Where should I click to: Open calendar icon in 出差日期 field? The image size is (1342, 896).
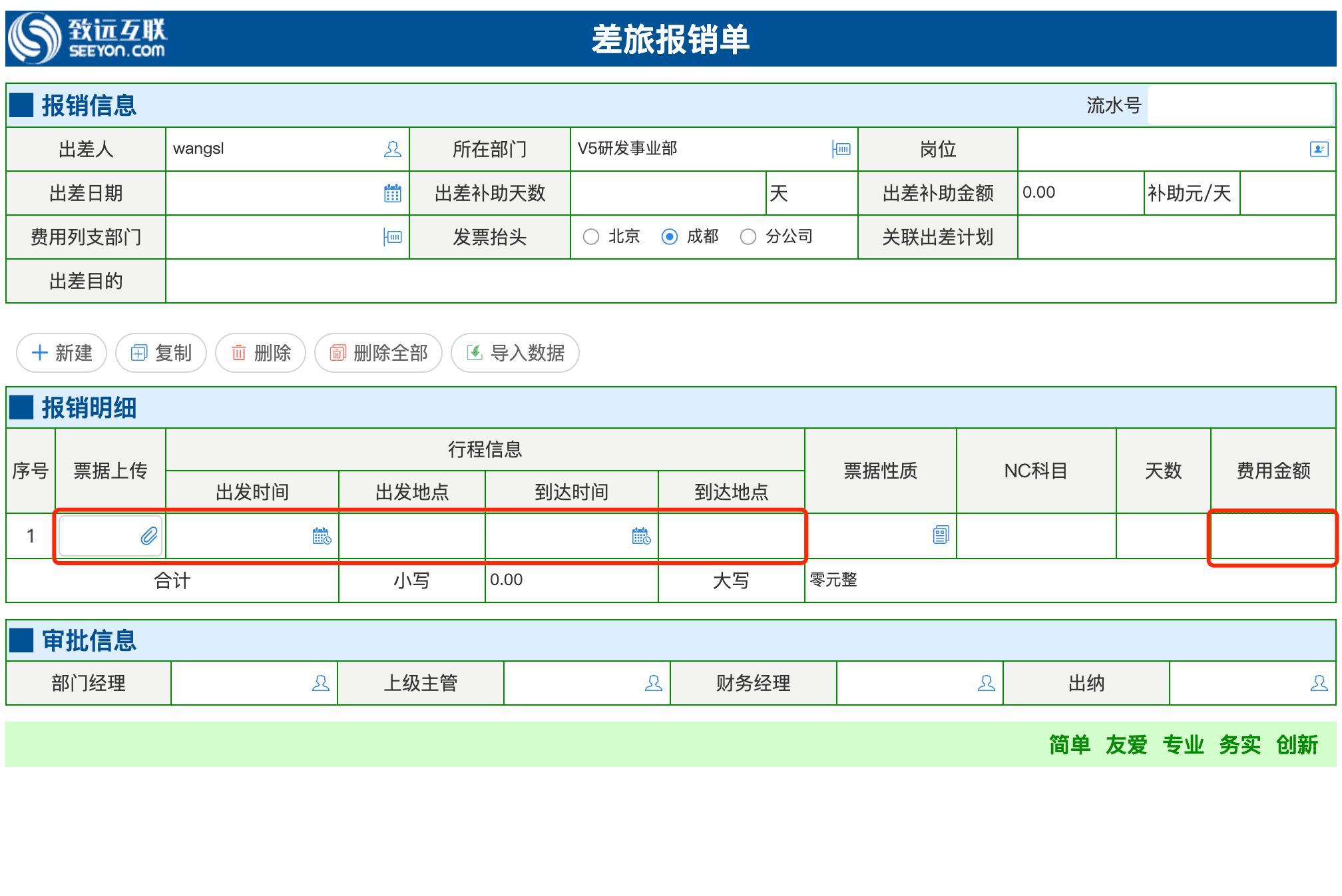(393, 193)
